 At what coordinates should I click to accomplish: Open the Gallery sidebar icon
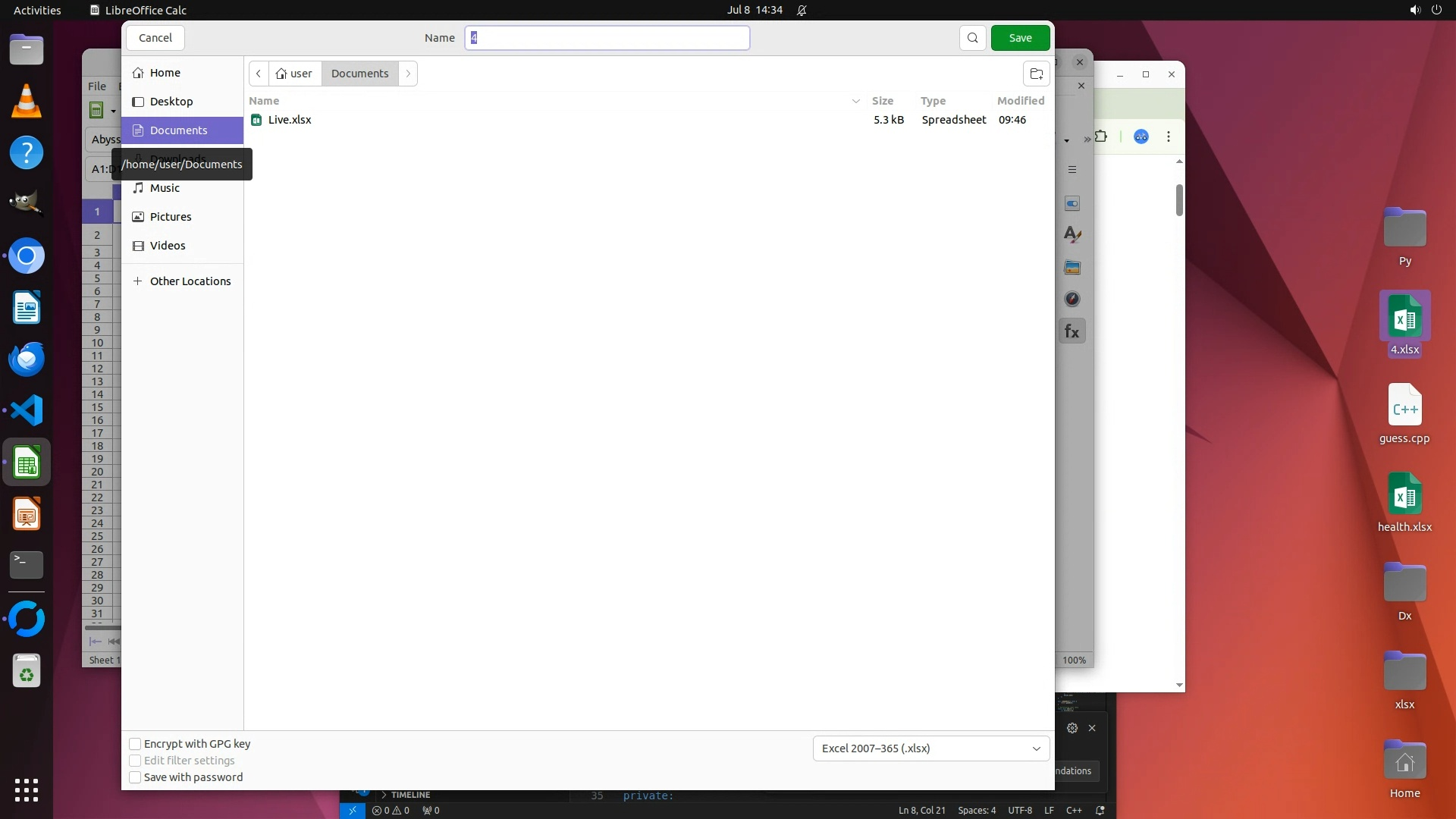coord(1072,268)
